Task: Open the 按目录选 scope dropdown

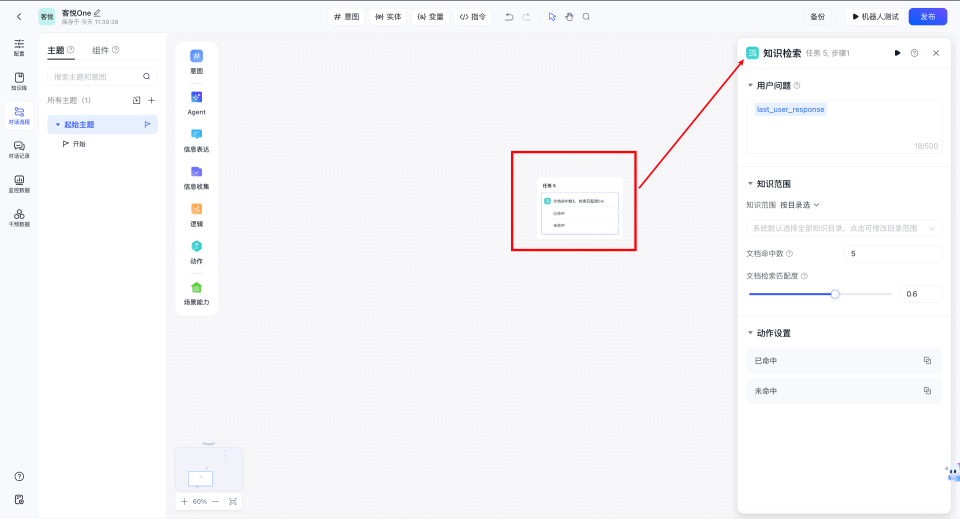Action: [x=800, y=205]
